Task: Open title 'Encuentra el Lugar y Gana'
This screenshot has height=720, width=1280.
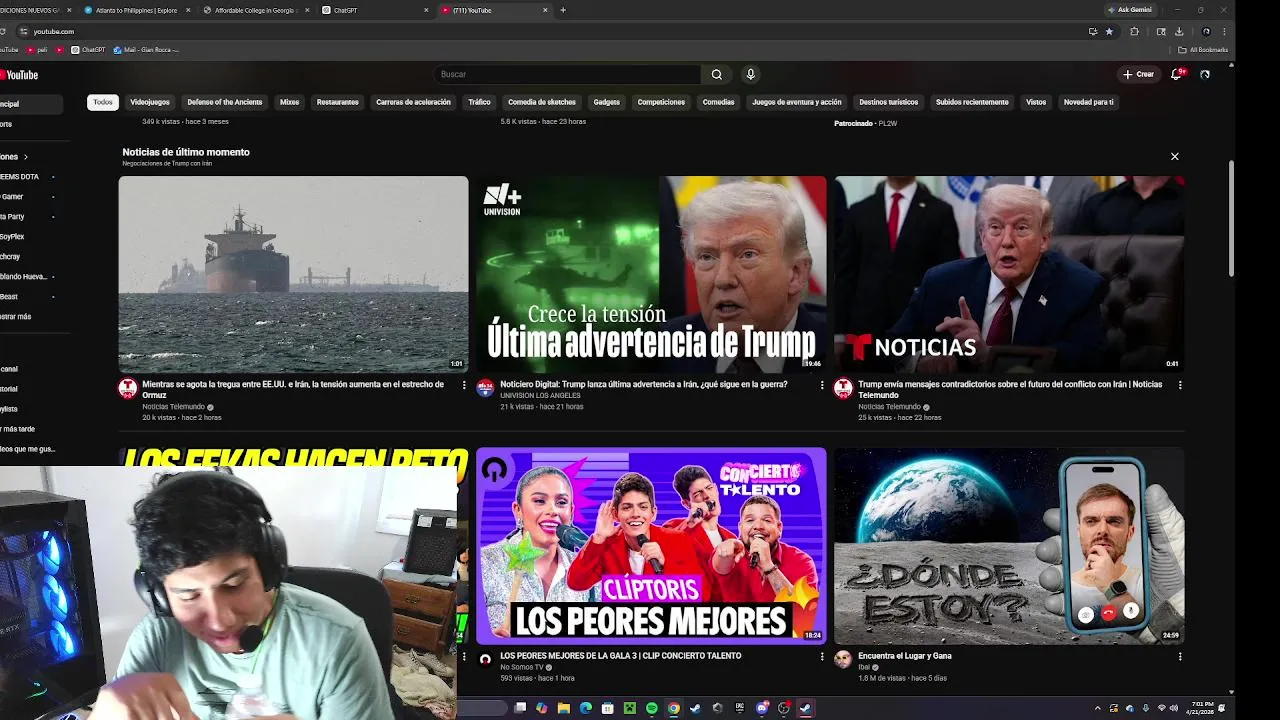Action: click(x=905, y=656)
